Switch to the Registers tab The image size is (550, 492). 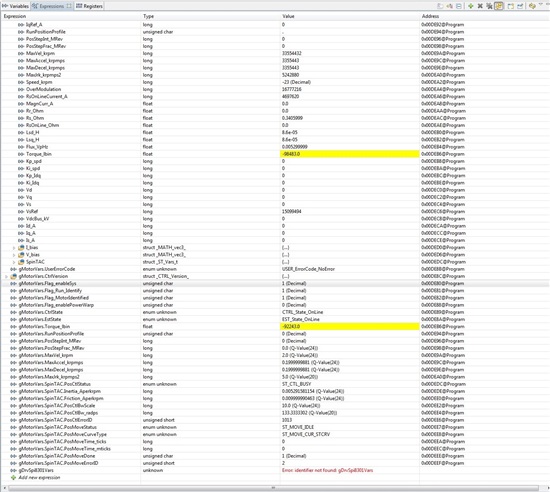click(x=89, y=6)
